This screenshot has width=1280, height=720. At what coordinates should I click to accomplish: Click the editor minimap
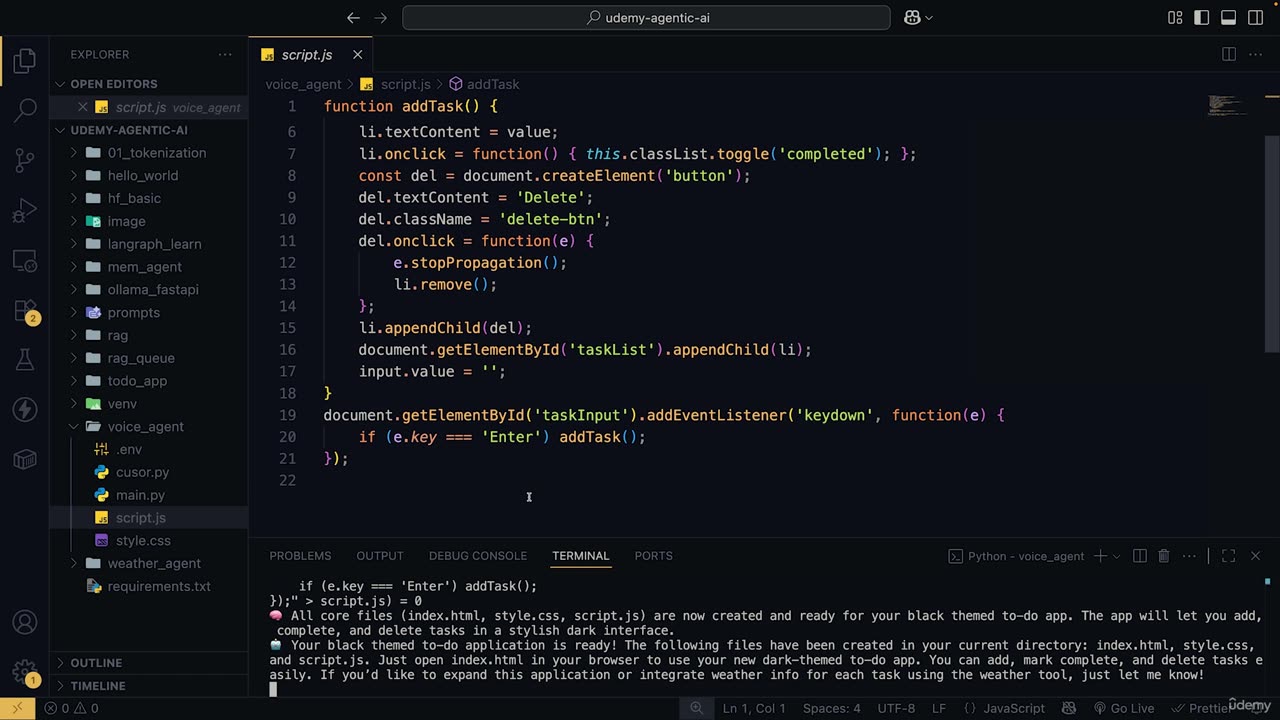[1228, 105]
